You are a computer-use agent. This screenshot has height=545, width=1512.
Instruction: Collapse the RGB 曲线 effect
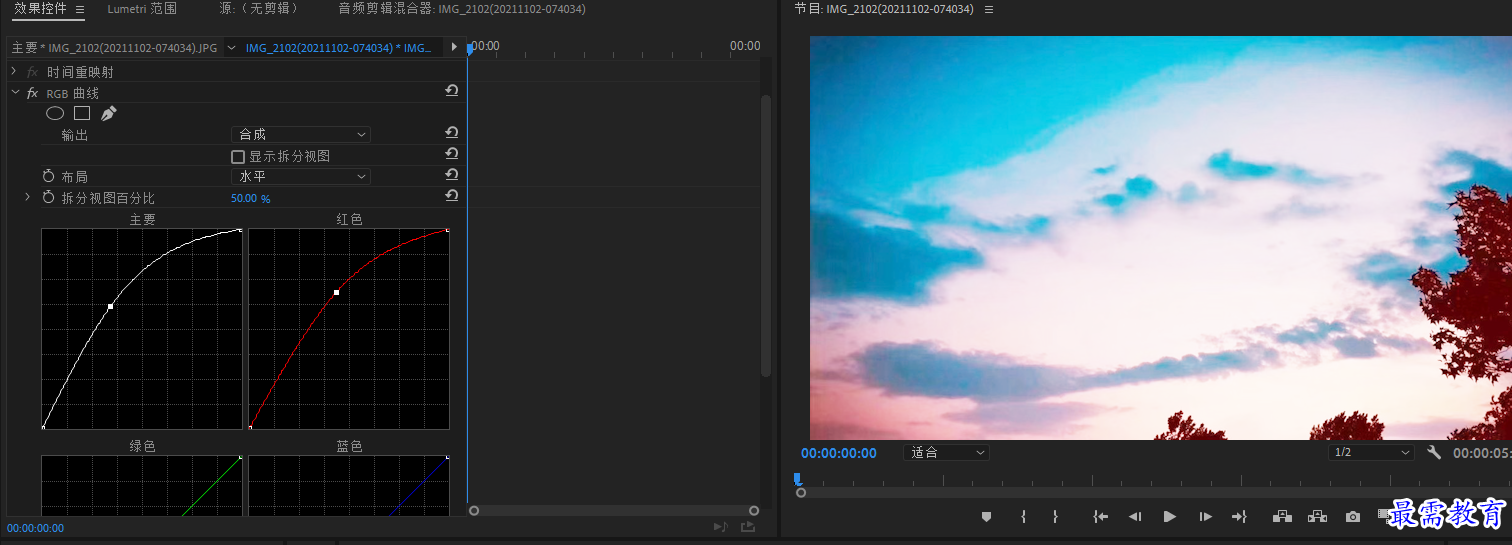[15, 93]
